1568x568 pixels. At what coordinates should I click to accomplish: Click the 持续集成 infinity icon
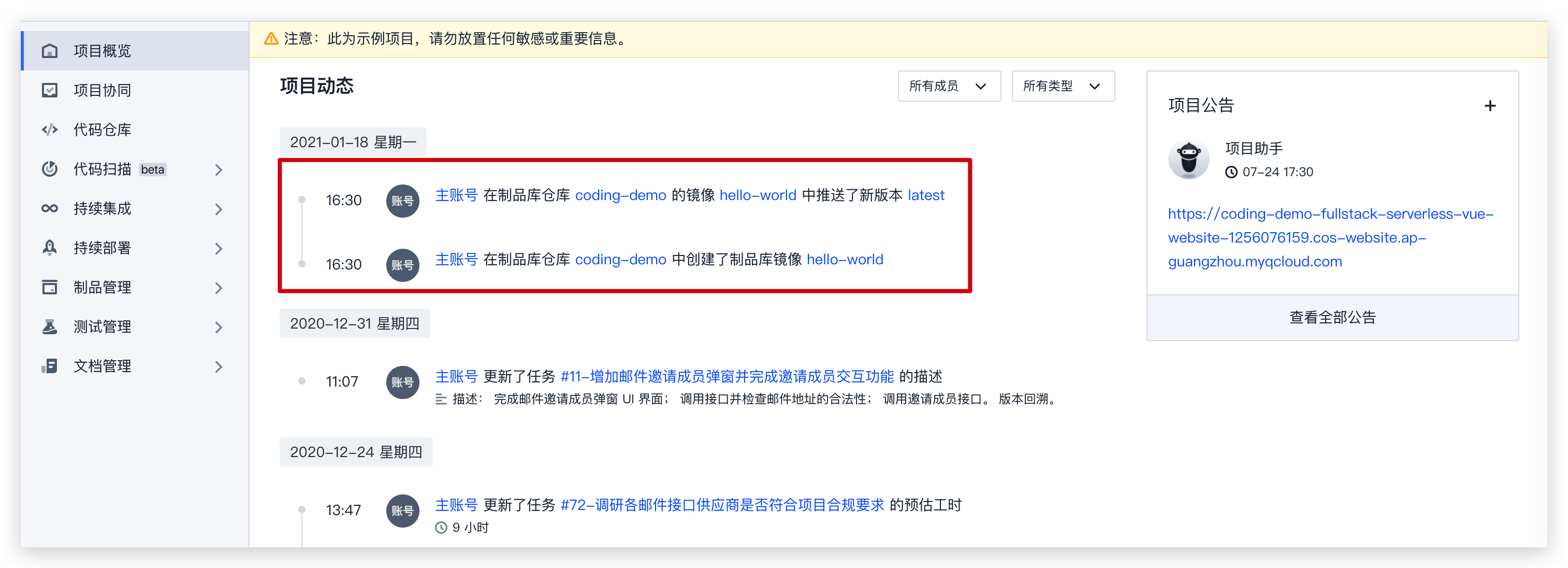[49, 208]
